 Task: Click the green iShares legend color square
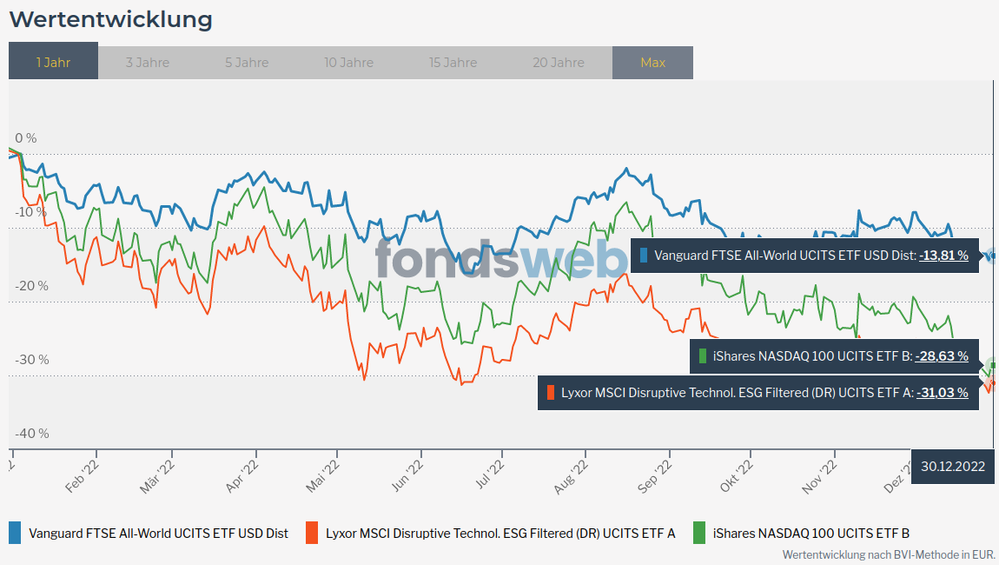pyautogui.click(x=697, y=533)
